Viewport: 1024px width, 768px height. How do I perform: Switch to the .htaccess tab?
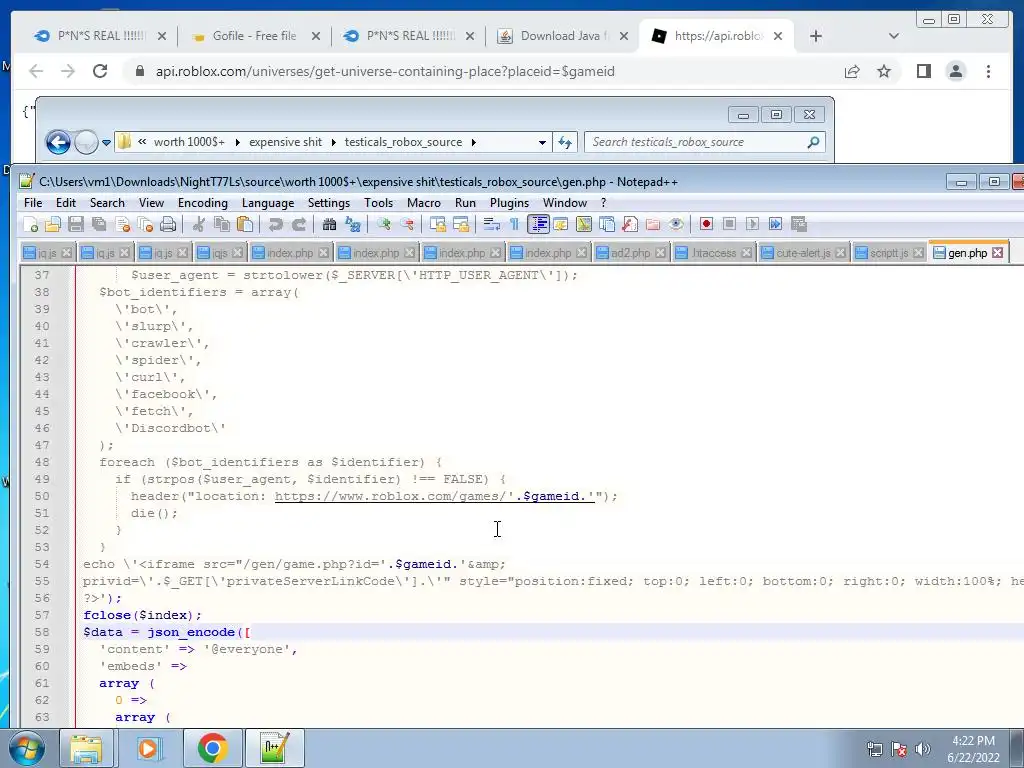point(713,253)
